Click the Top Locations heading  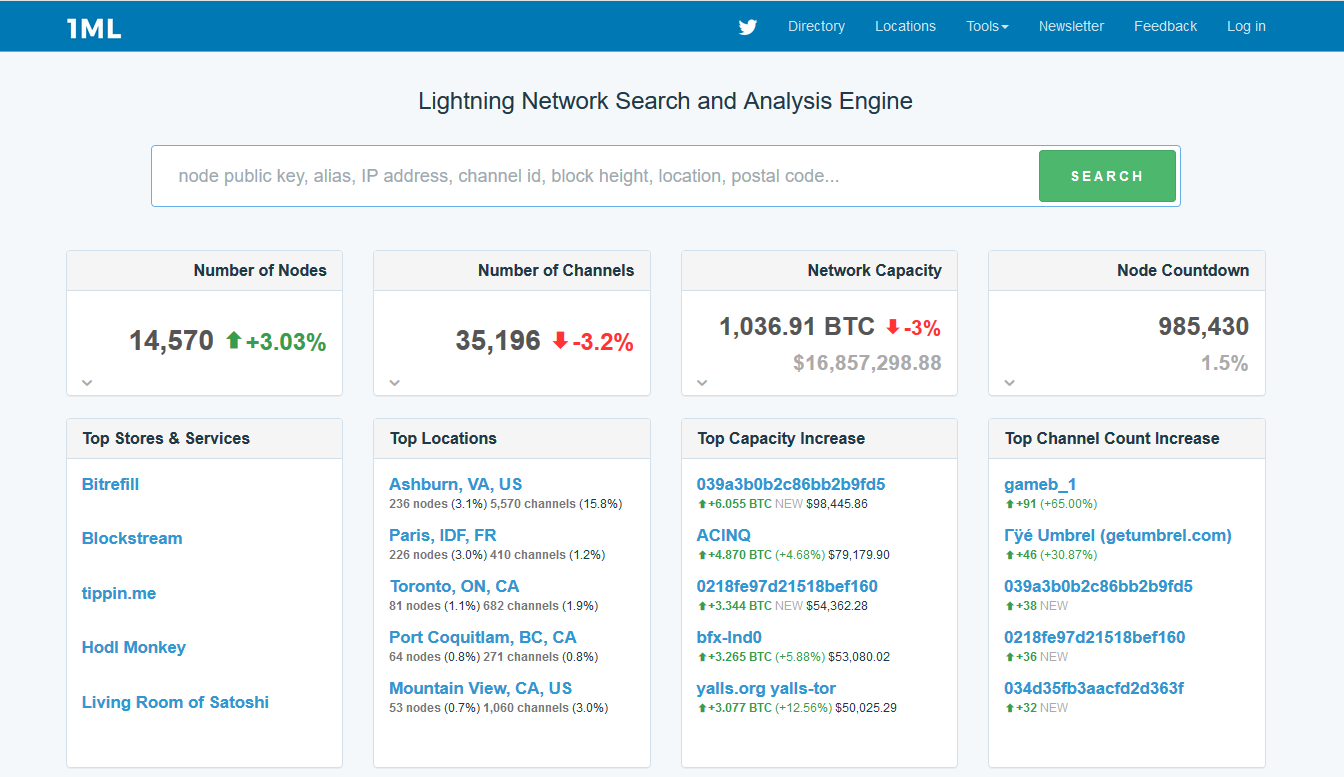point(443,438)
